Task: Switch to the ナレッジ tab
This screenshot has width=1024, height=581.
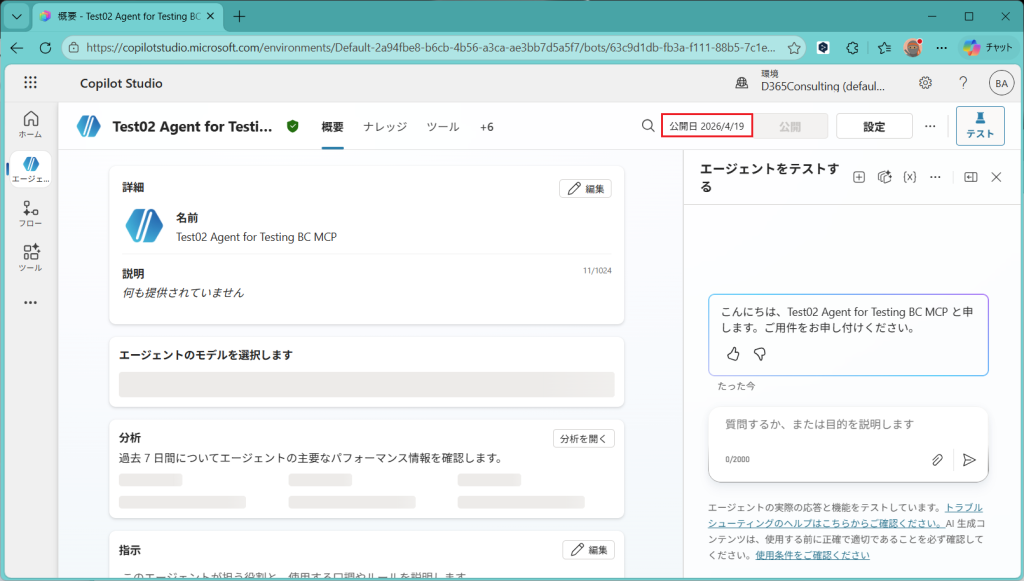Action: [x=385, y=127]
